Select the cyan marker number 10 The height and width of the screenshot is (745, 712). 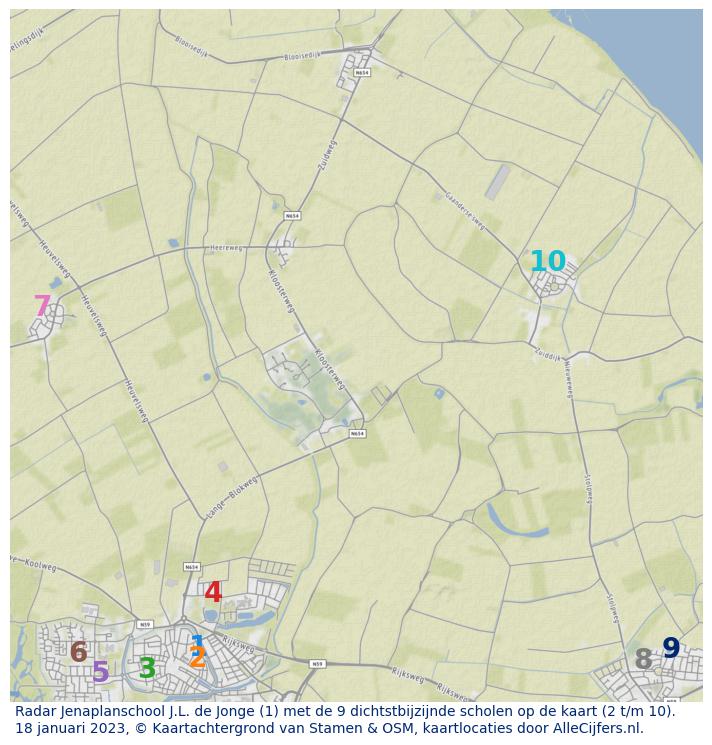click(547, 262)
